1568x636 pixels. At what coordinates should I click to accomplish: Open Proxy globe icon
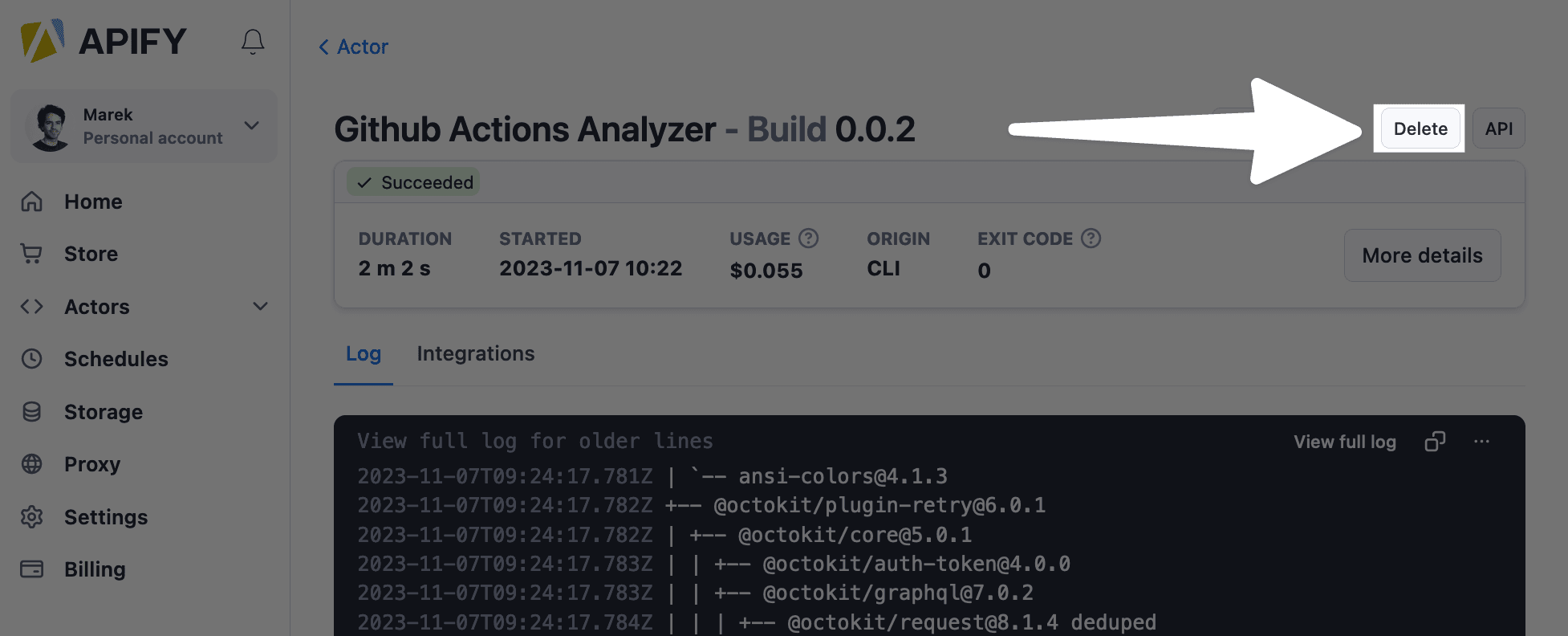coord(31,464)
